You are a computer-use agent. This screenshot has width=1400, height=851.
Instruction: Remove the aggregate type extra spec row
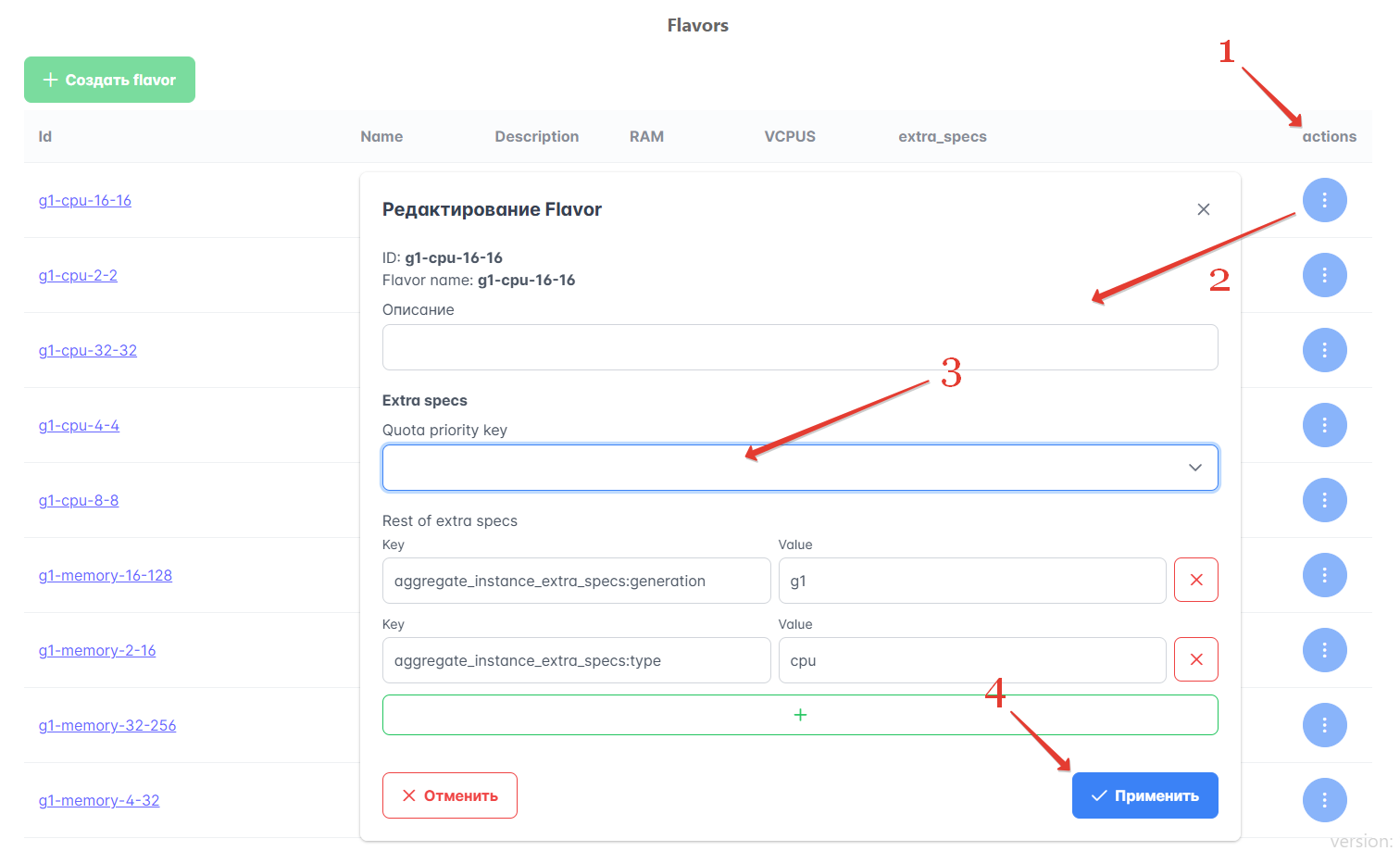(1195, 660)
